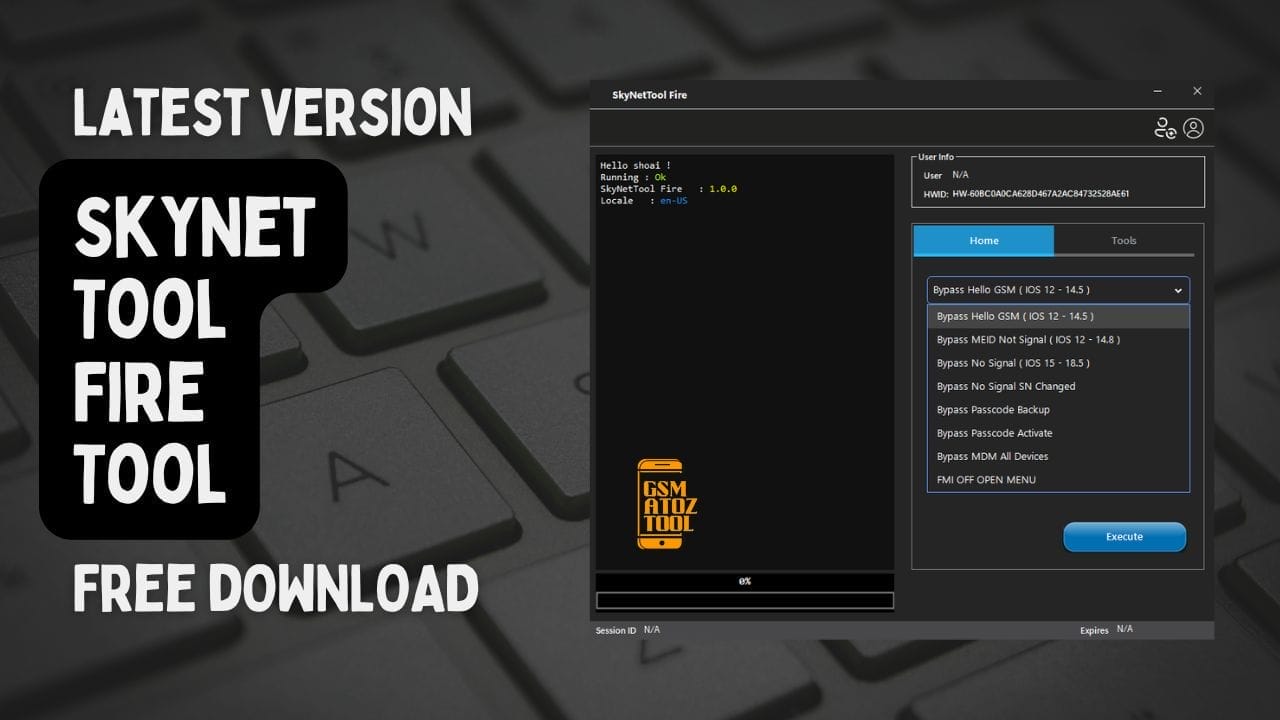Screen dimensions: 1280x720
Task: Collapse the bypass method dropdown arrow
Action: pos(1178,290)
